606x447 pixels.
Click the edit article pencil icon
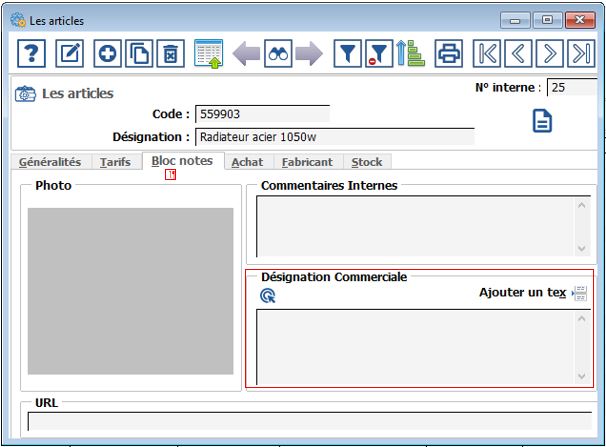70,53
